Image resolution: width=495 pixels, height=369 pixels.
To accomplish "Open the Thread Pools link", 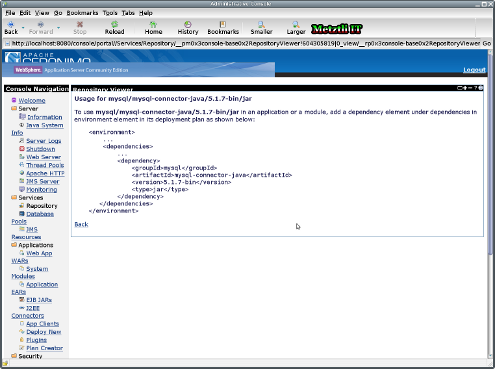I will [45, 165].
